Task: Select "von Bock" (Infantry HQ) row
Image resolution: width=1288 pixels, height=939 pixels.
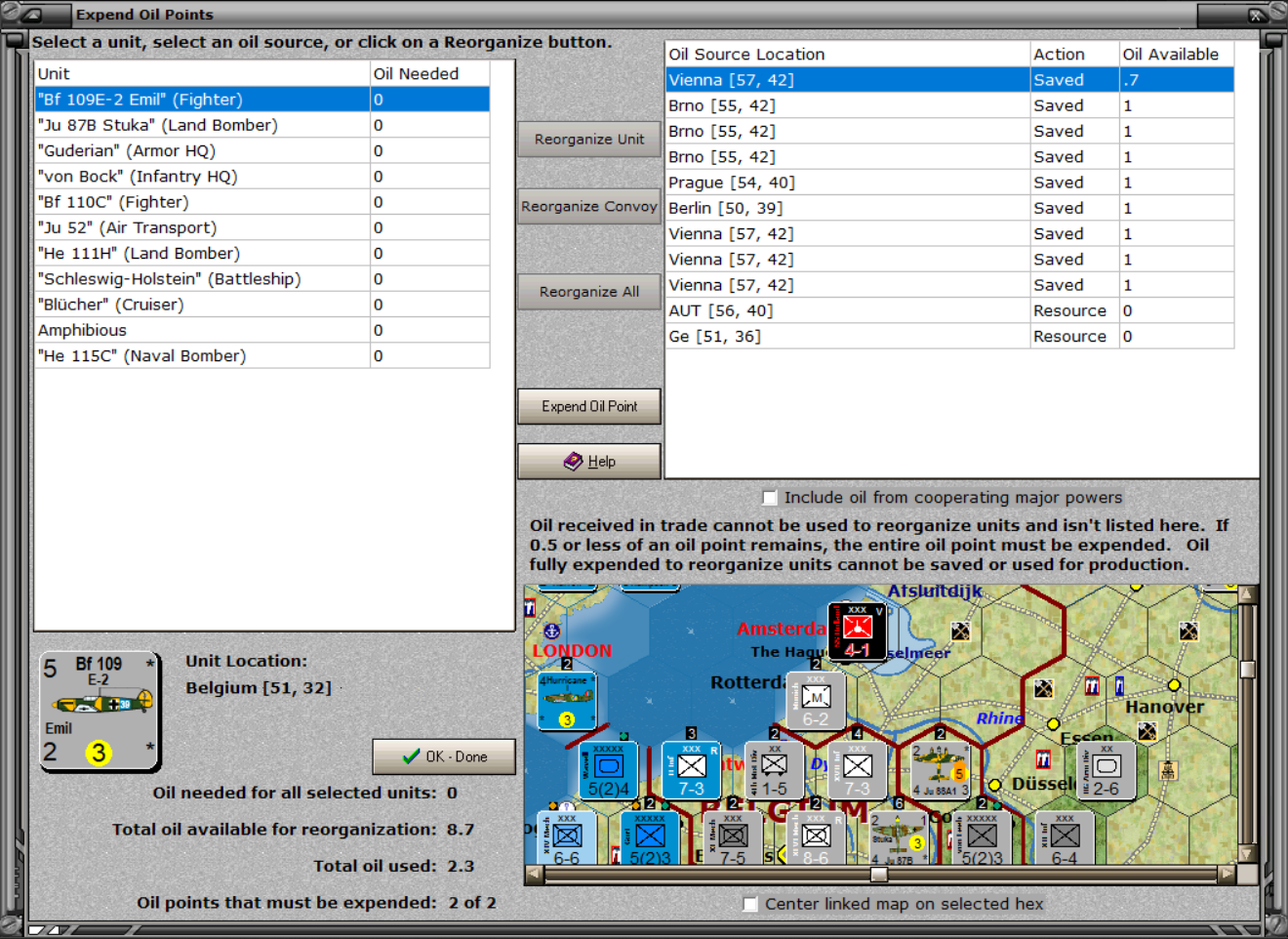Action: tap(262, 177)
